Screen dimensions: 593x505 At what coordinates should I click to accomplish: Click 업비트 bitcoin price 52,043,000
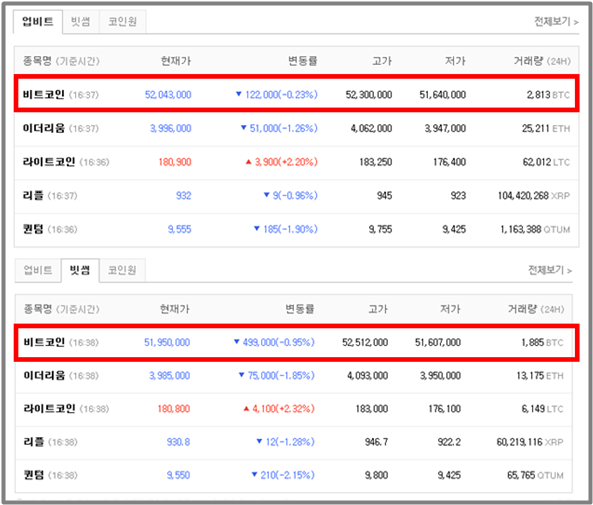[x=168, y=95]
